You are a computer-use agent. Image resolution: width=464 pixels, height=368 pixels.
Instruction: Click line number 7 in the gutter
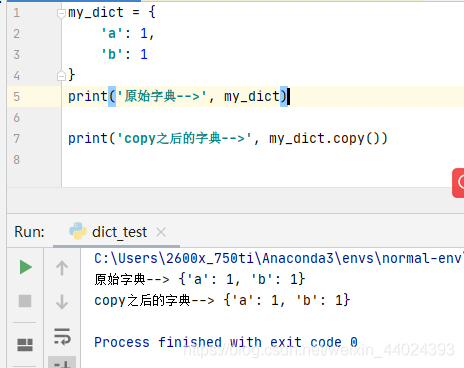[x=17, y=139]
